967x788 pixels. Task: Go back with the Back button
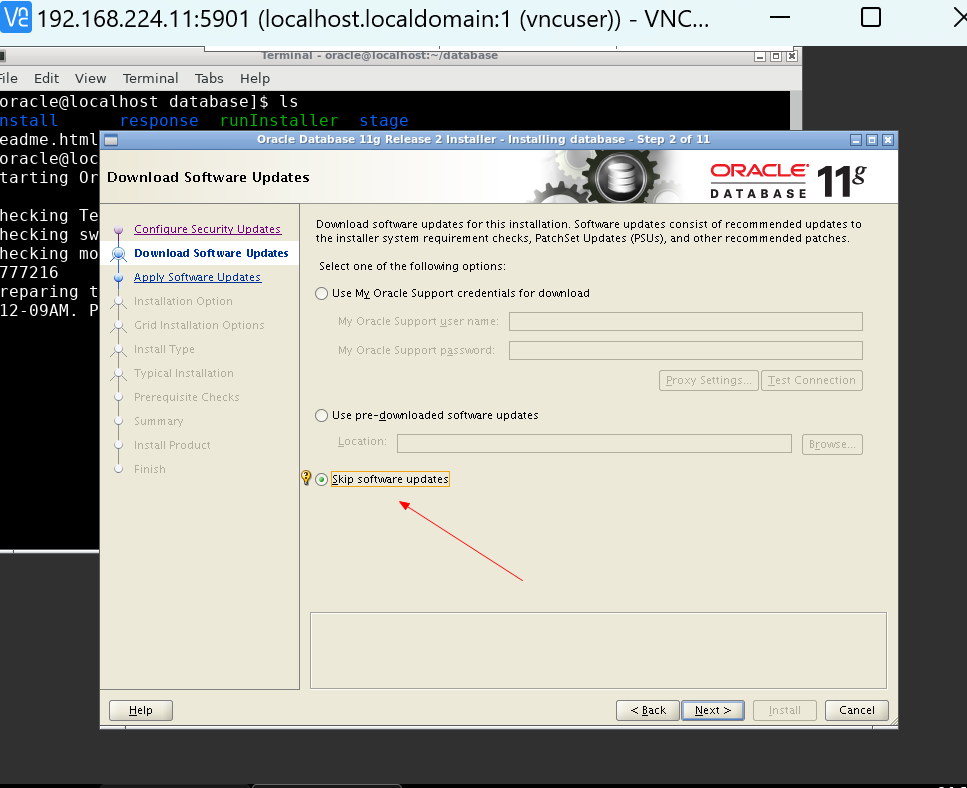point(648,710)
